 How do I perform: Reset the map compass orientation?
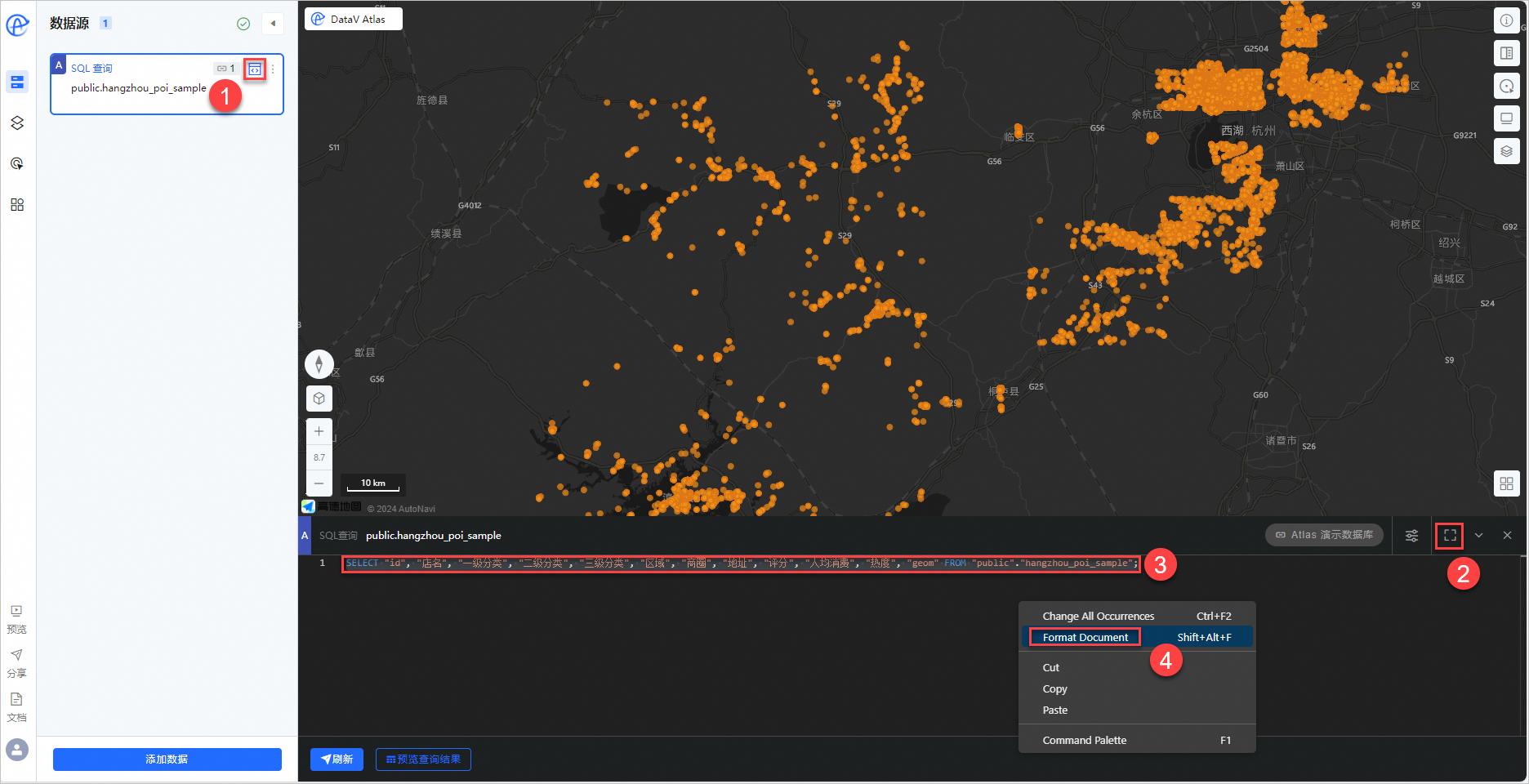319,364
